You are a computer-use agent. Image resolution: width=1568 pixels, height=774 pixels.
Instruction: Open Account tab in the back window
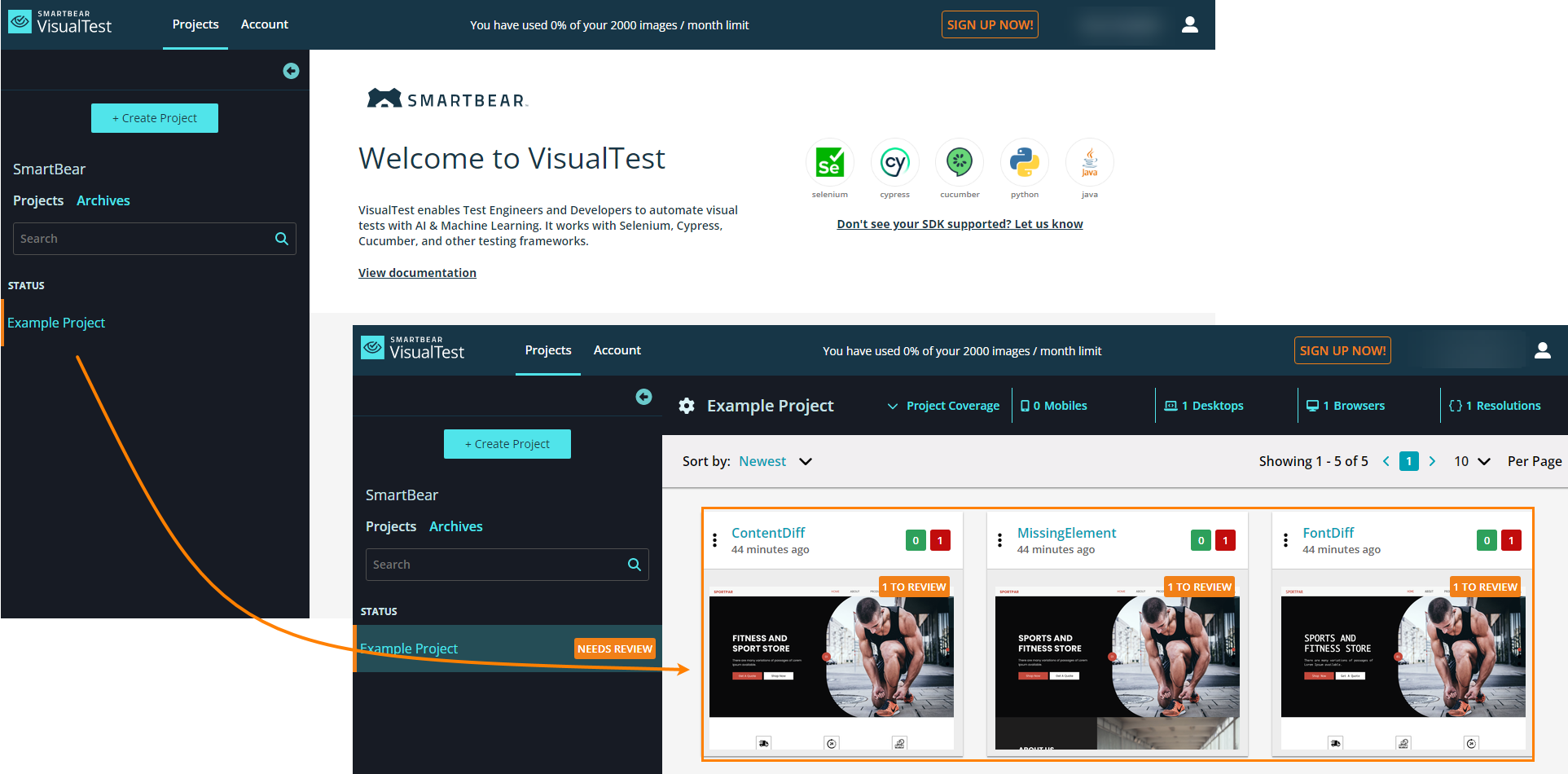coord(265,24)
